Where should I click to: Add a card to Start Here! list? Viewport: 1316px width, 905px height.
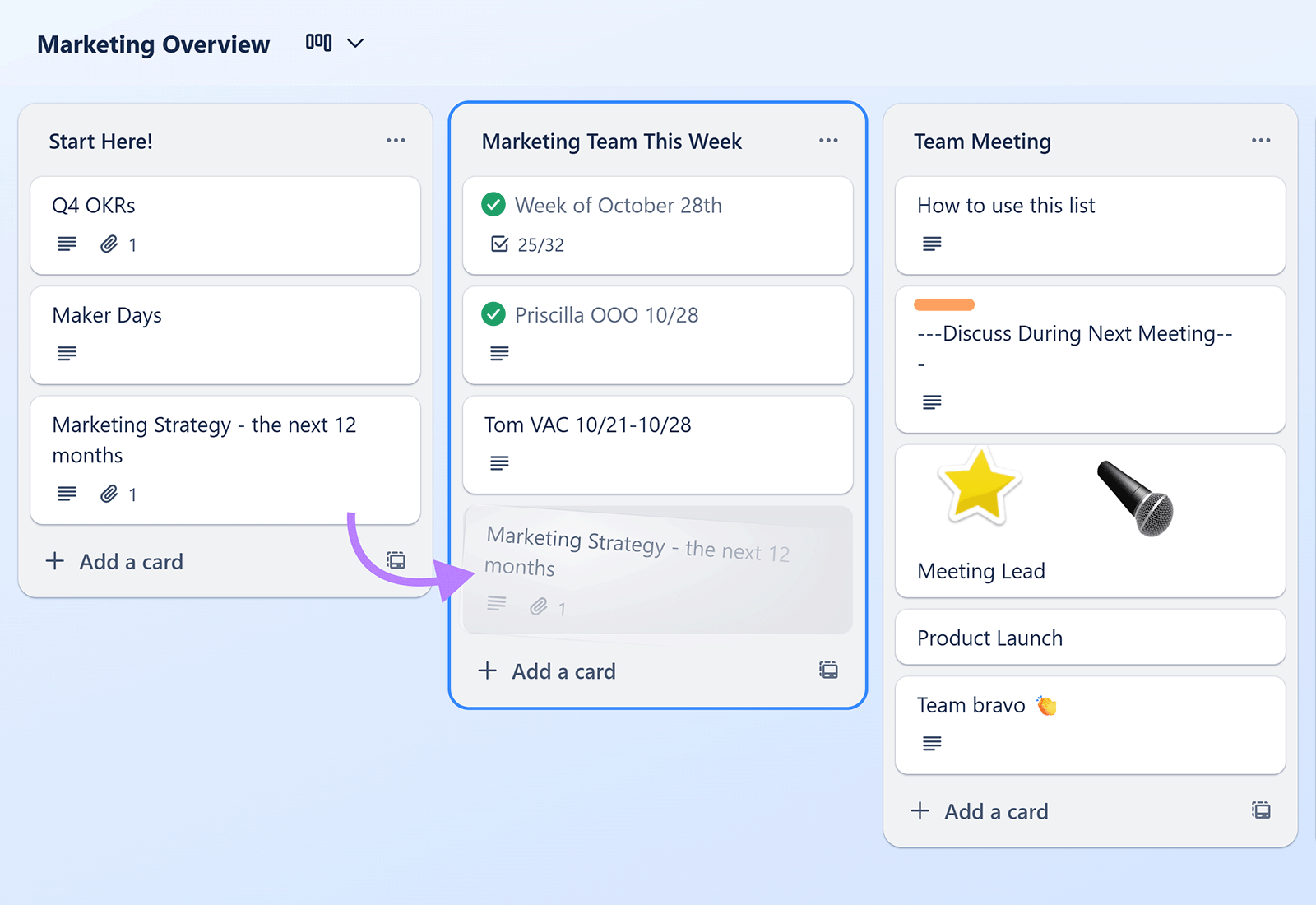(115, 562)
